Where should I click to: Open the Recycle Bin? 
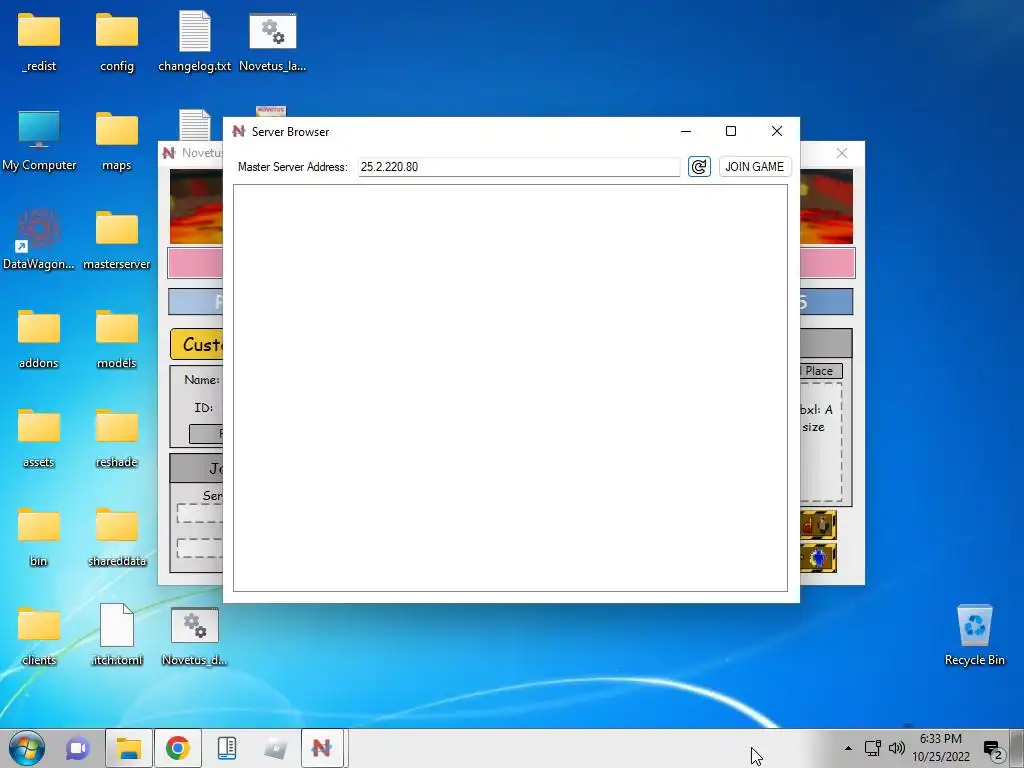click(x=974, y=635)
